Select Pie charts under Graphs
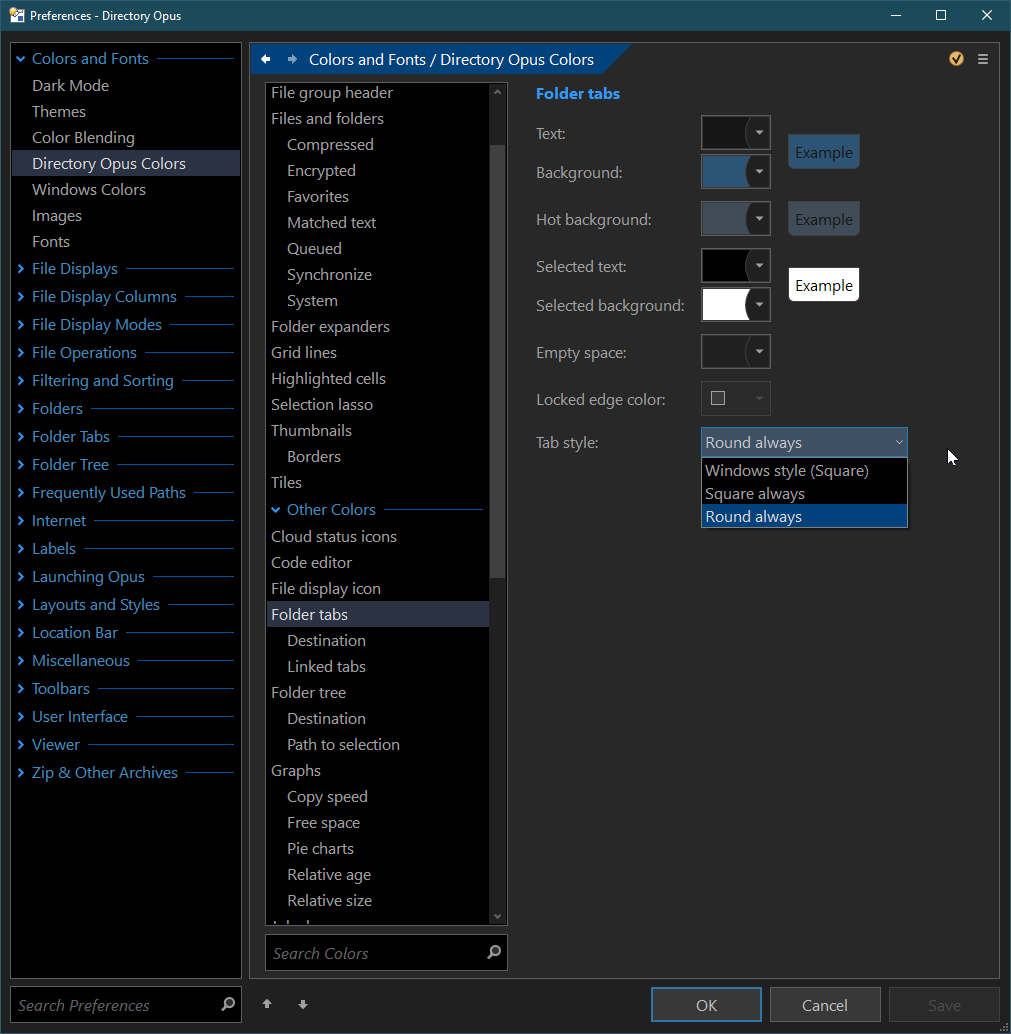 click(321, 849)
